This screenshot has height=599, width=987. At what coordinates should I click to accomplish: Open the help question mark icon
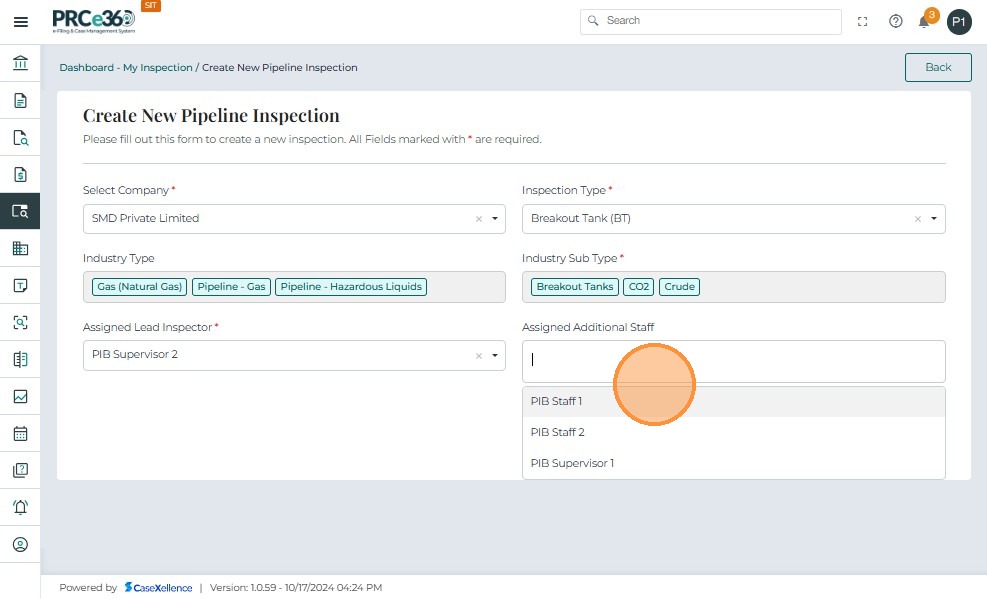pos(895,21)
